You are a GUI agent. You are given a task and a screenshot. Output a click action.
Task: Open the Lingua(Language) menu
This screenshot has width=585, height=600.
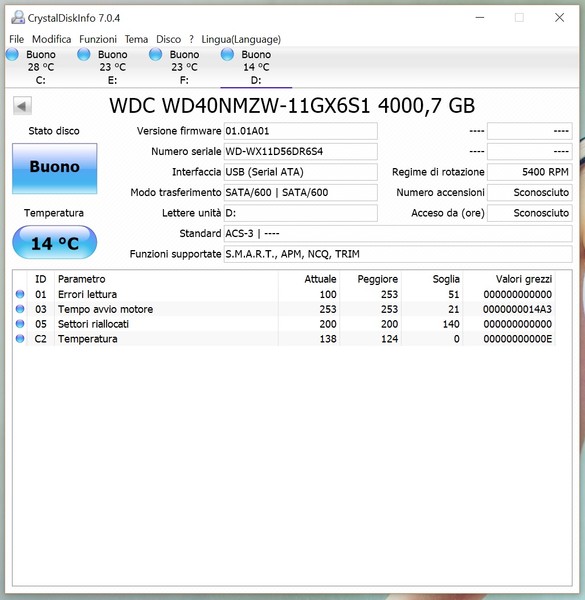pyautogui.click(x=241, y=39)
